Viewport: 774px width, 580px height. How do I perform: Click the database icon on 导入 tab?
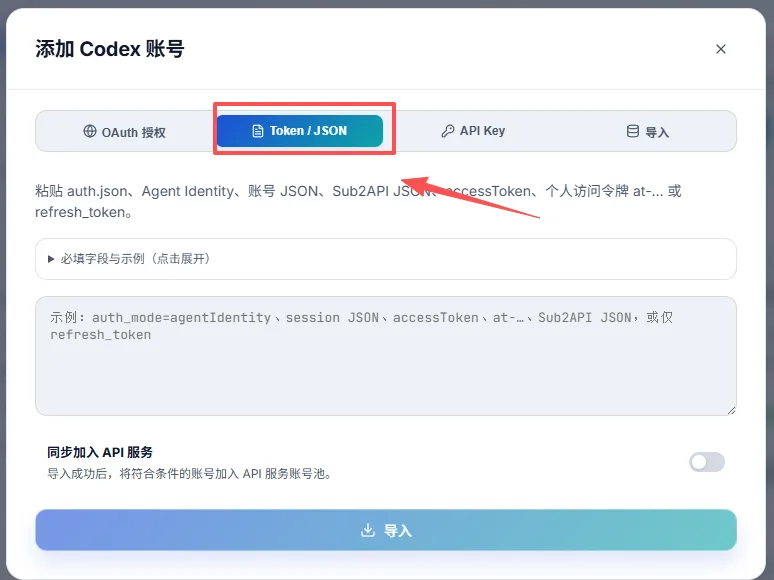633,131
